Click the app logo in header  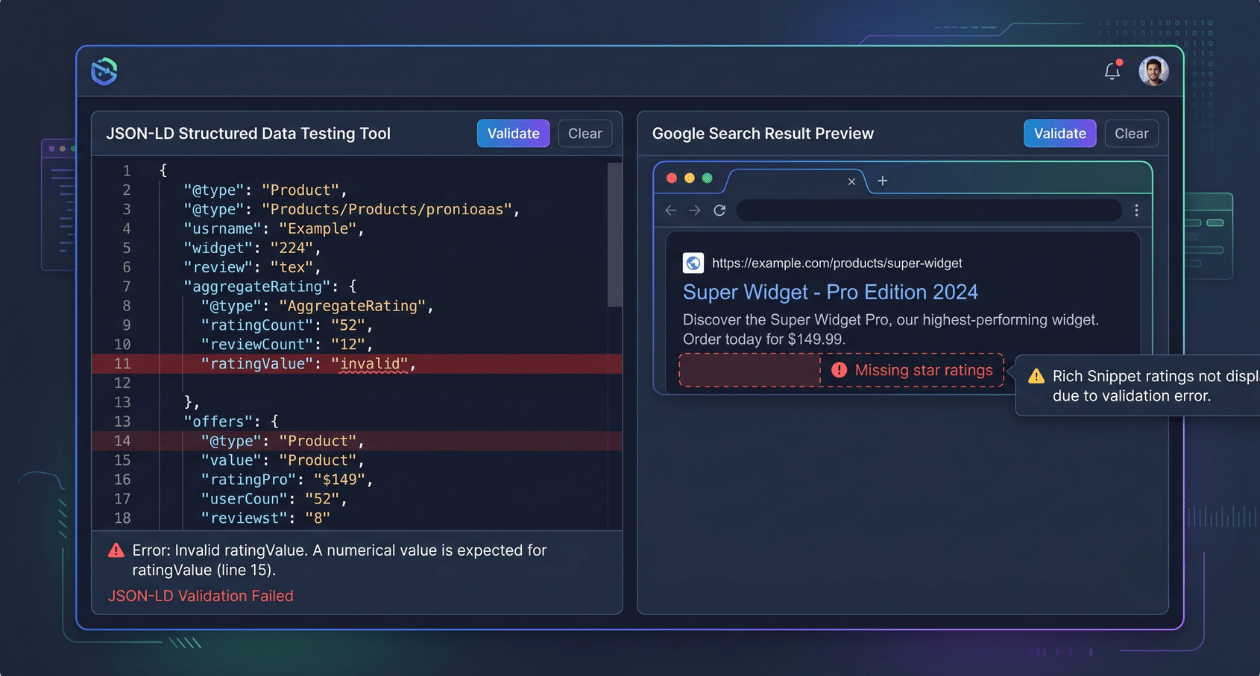coord(104,71)
